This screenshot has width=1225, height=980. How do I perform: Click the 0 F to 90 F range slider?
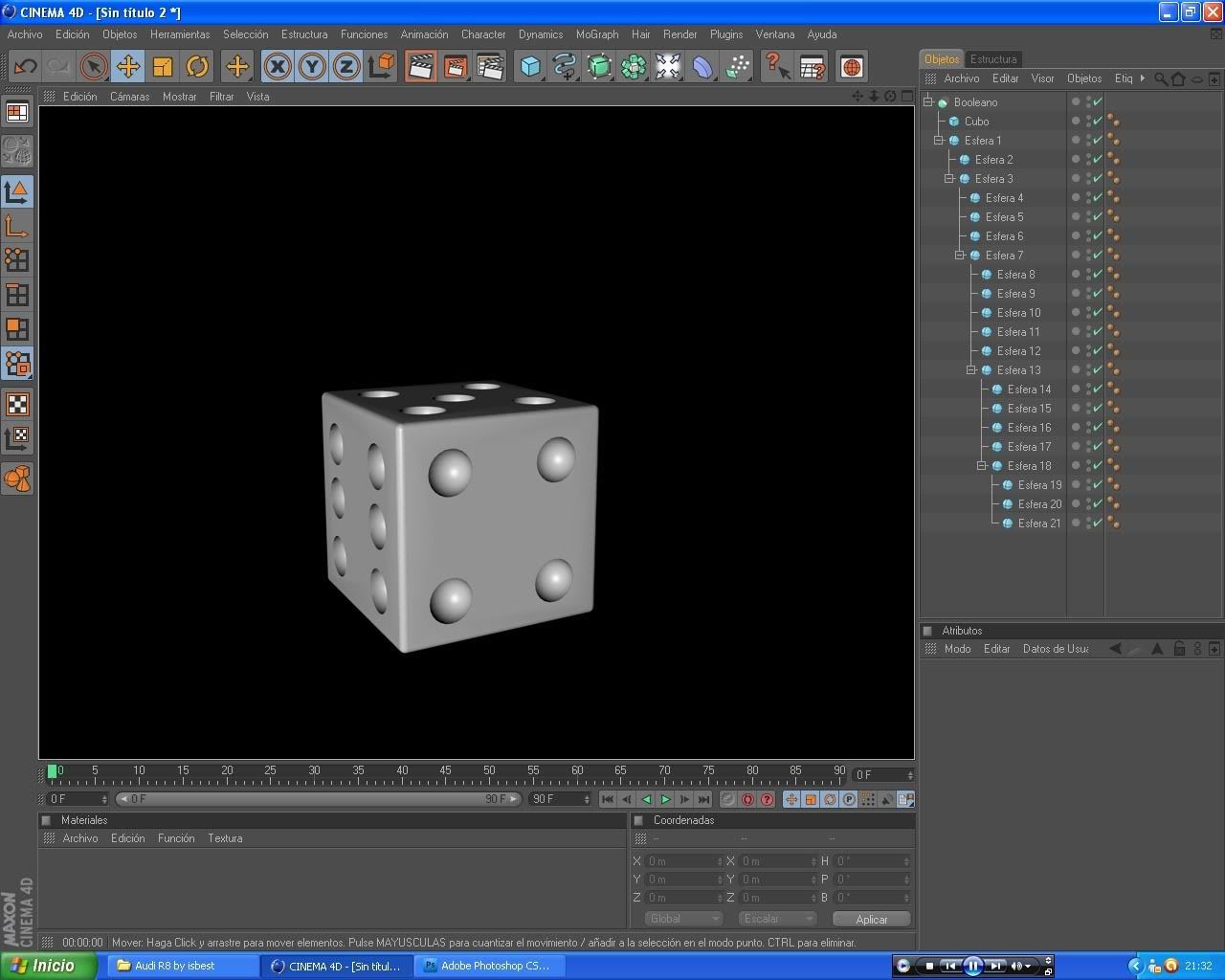318,799
